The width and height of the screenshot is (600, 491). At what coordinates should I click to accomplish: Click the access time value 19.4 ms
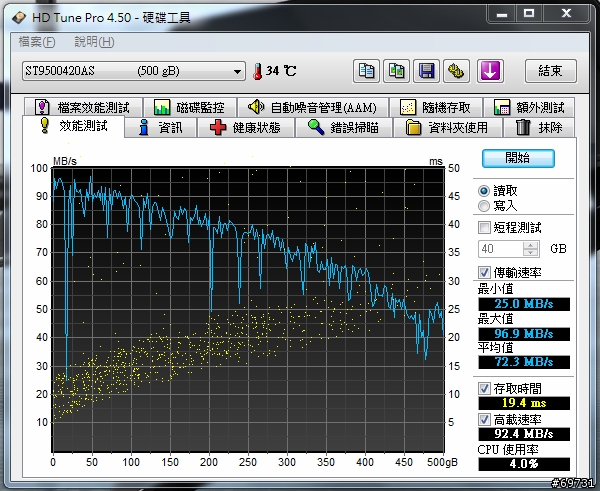(x=524, y=403)
